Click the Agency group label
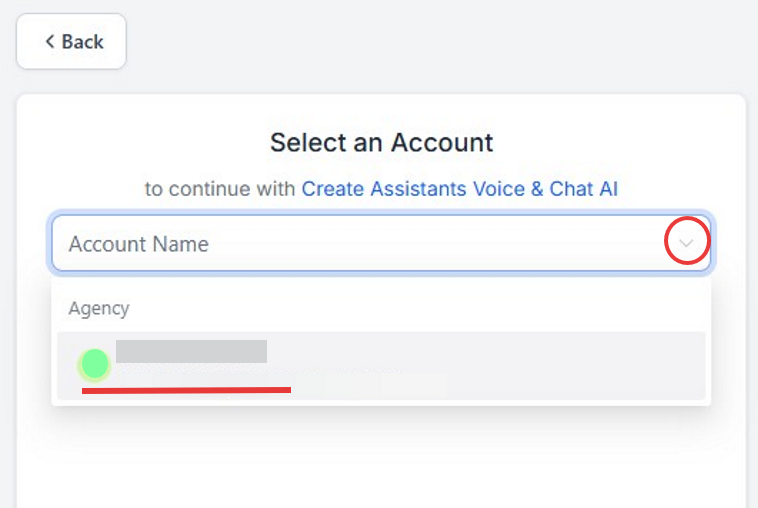Image resolution: width=758 pixels, height=508 pixels. coord(99,308)
